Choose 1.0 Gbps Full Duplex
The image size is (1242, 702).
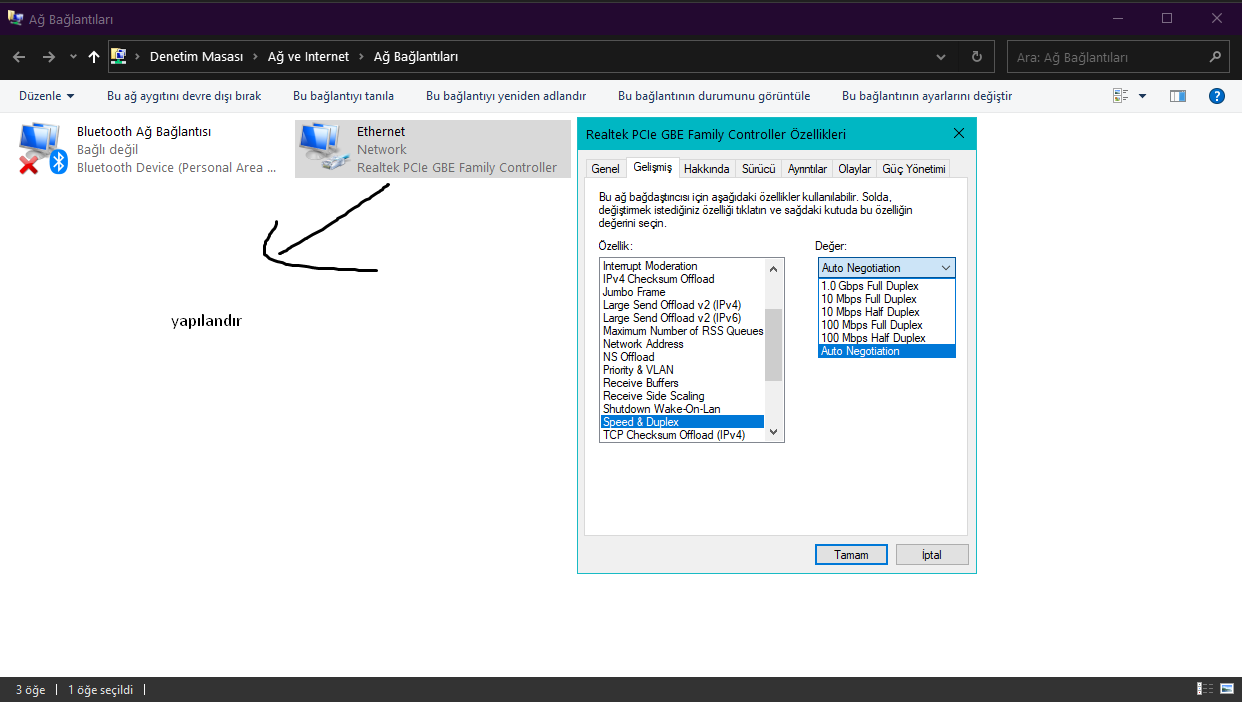(887, 286)
